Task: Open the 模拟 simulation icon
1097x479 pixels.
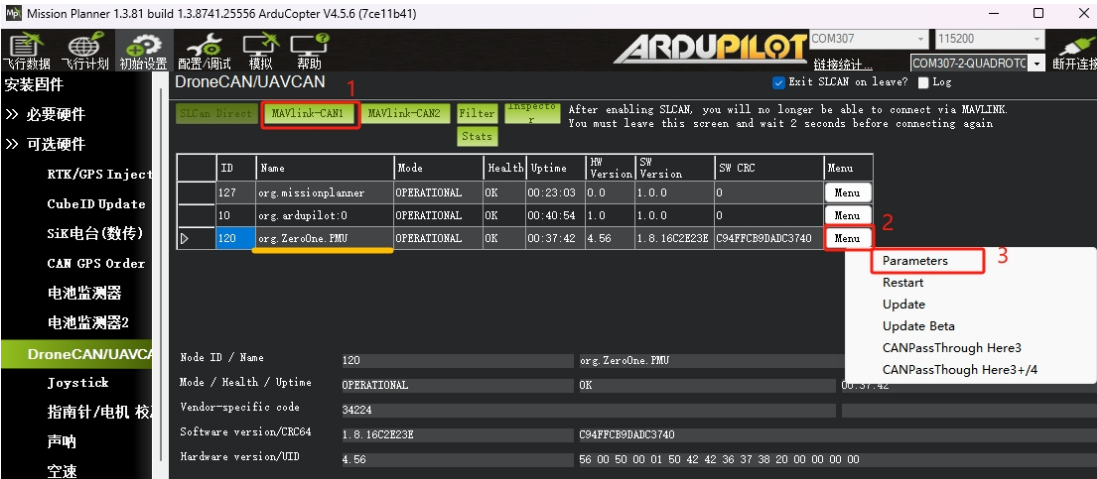Action: [260, 50]
